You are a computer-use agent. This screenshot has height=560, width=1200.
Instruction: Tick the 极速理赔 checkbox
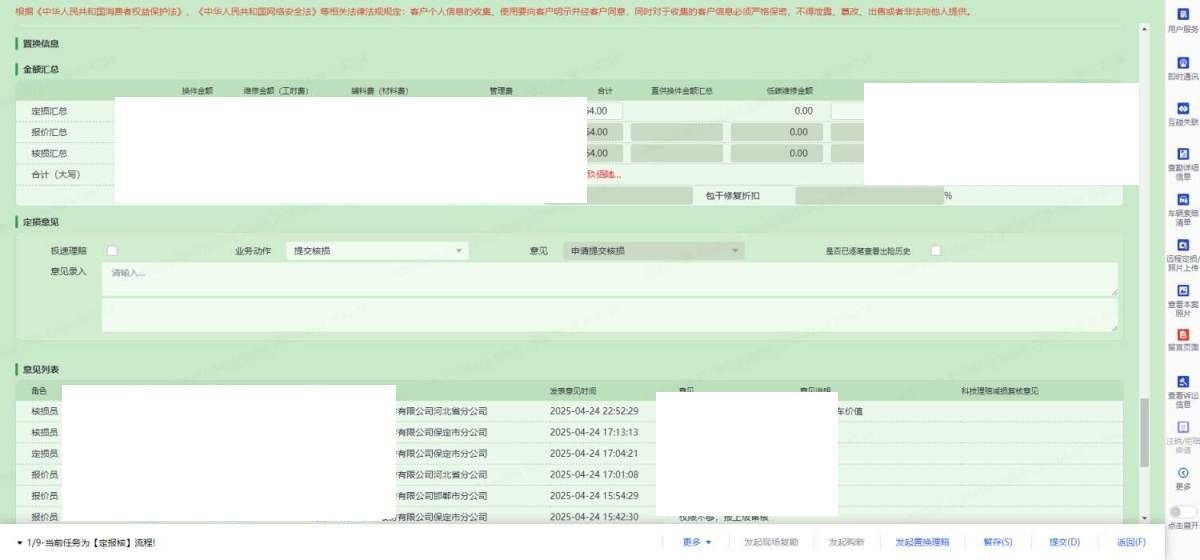(112, 251)
